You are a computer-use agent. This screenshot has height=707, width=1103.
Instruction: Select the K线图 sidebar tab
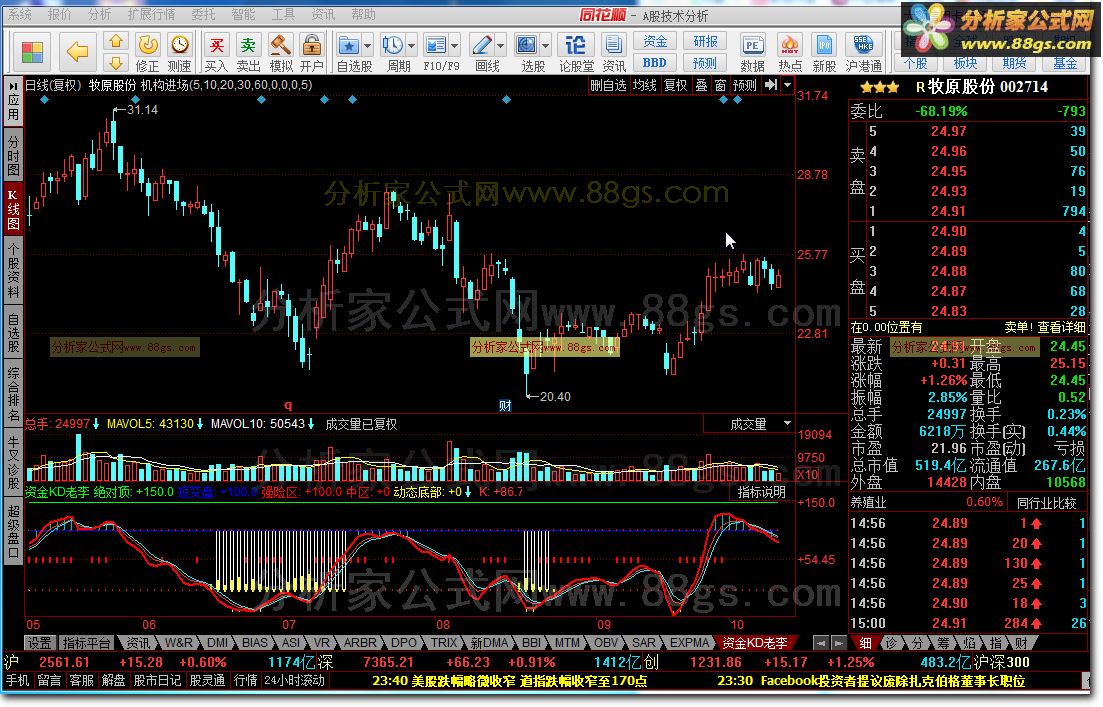(x=13, y=208)
